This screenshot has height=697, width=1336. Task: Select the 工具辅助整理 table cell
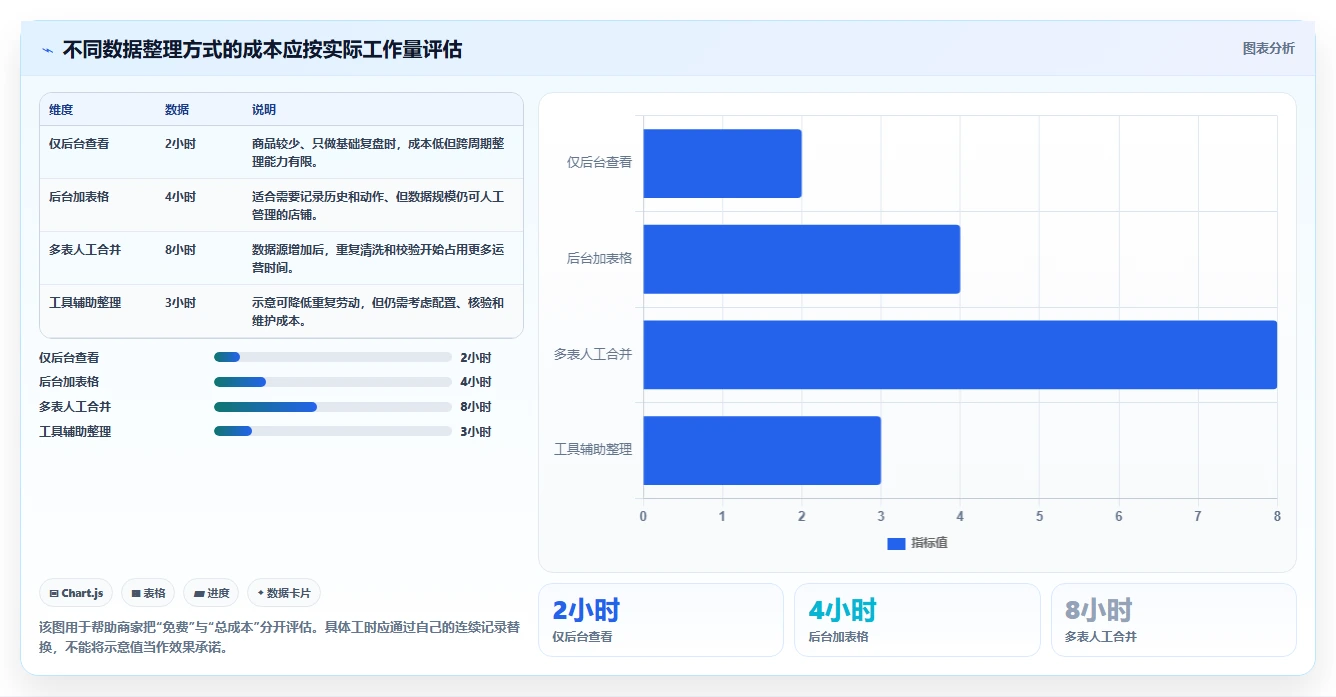point(85,303)
